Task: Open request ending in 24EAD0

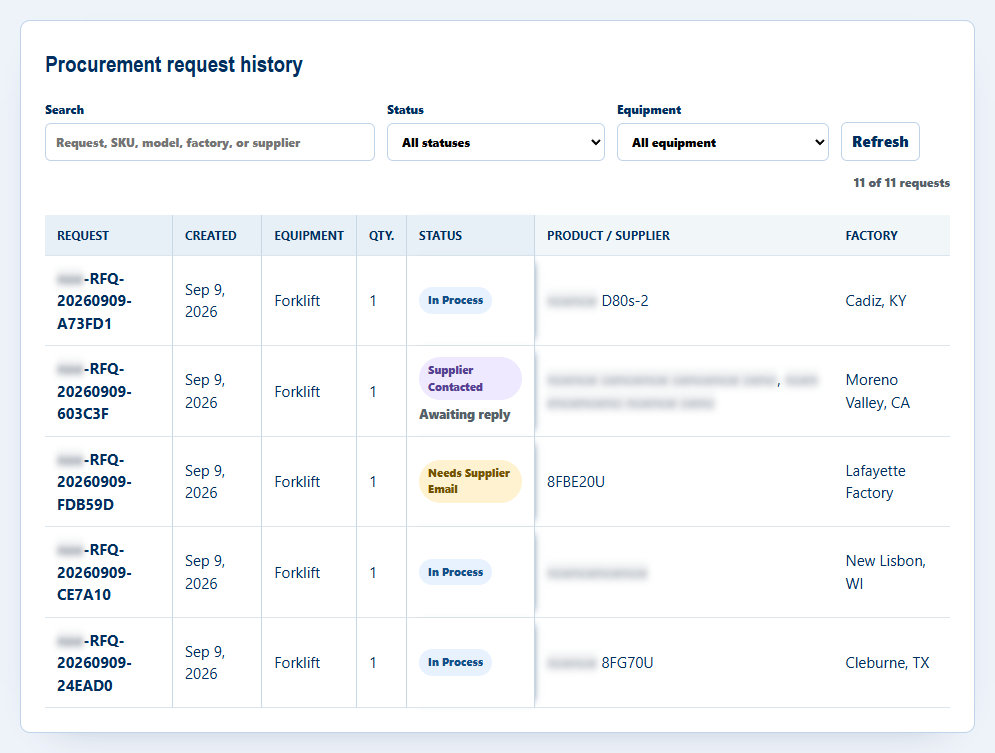Action: click(94, 662)
